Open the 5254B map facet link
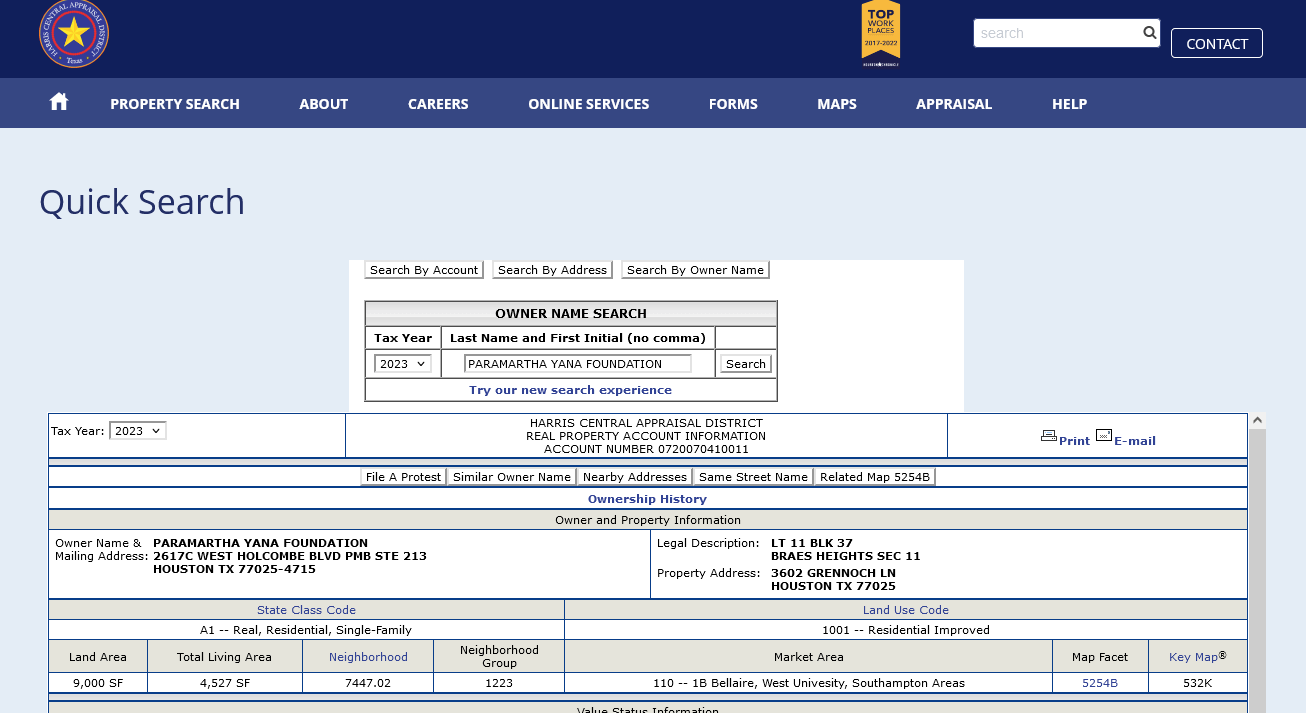The image size is (1306, 713). tap(1100, 683)
